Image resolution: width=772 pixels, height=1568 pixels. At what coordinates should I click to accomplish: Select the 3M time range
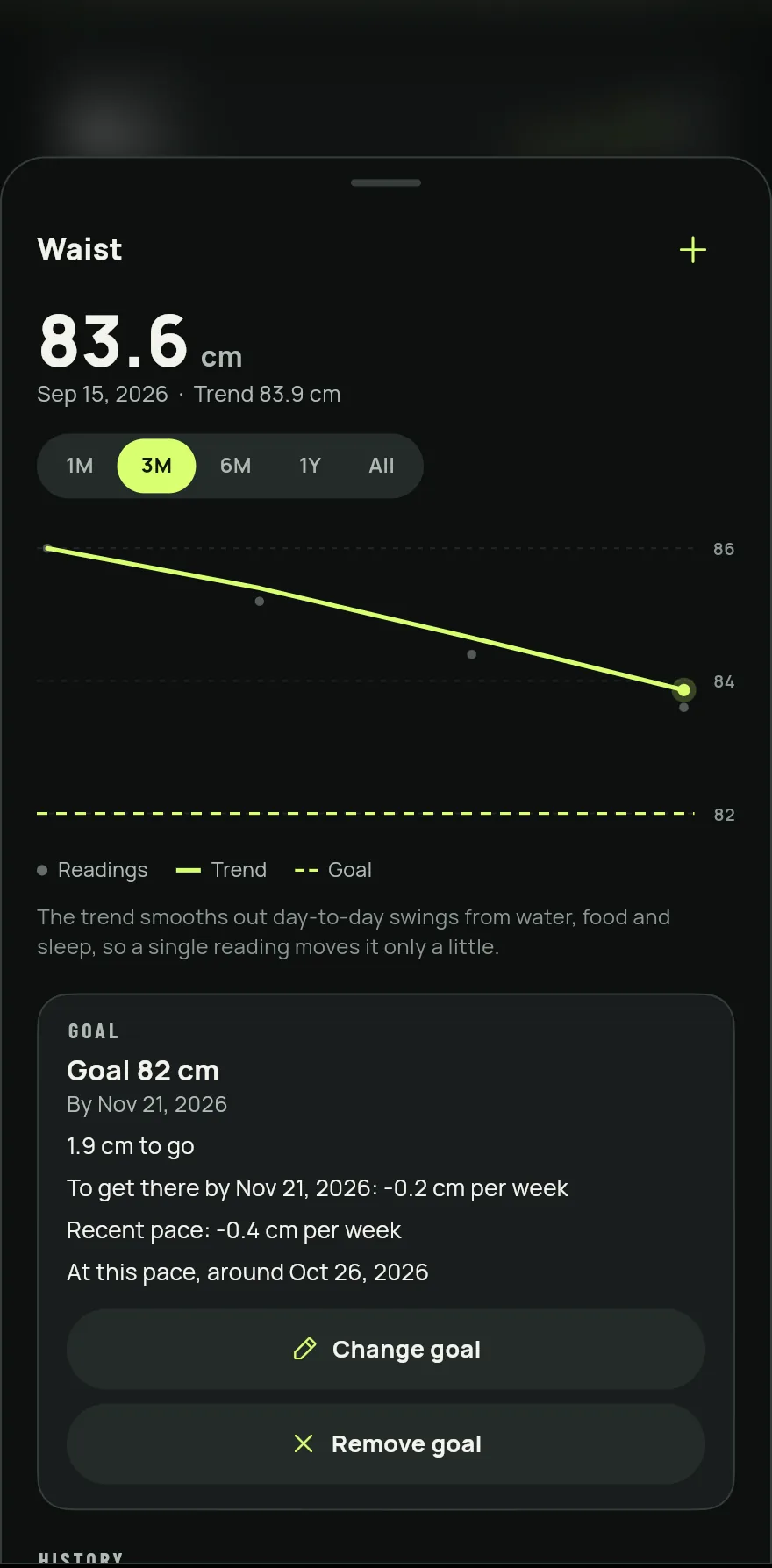click(x=156, y=466)
